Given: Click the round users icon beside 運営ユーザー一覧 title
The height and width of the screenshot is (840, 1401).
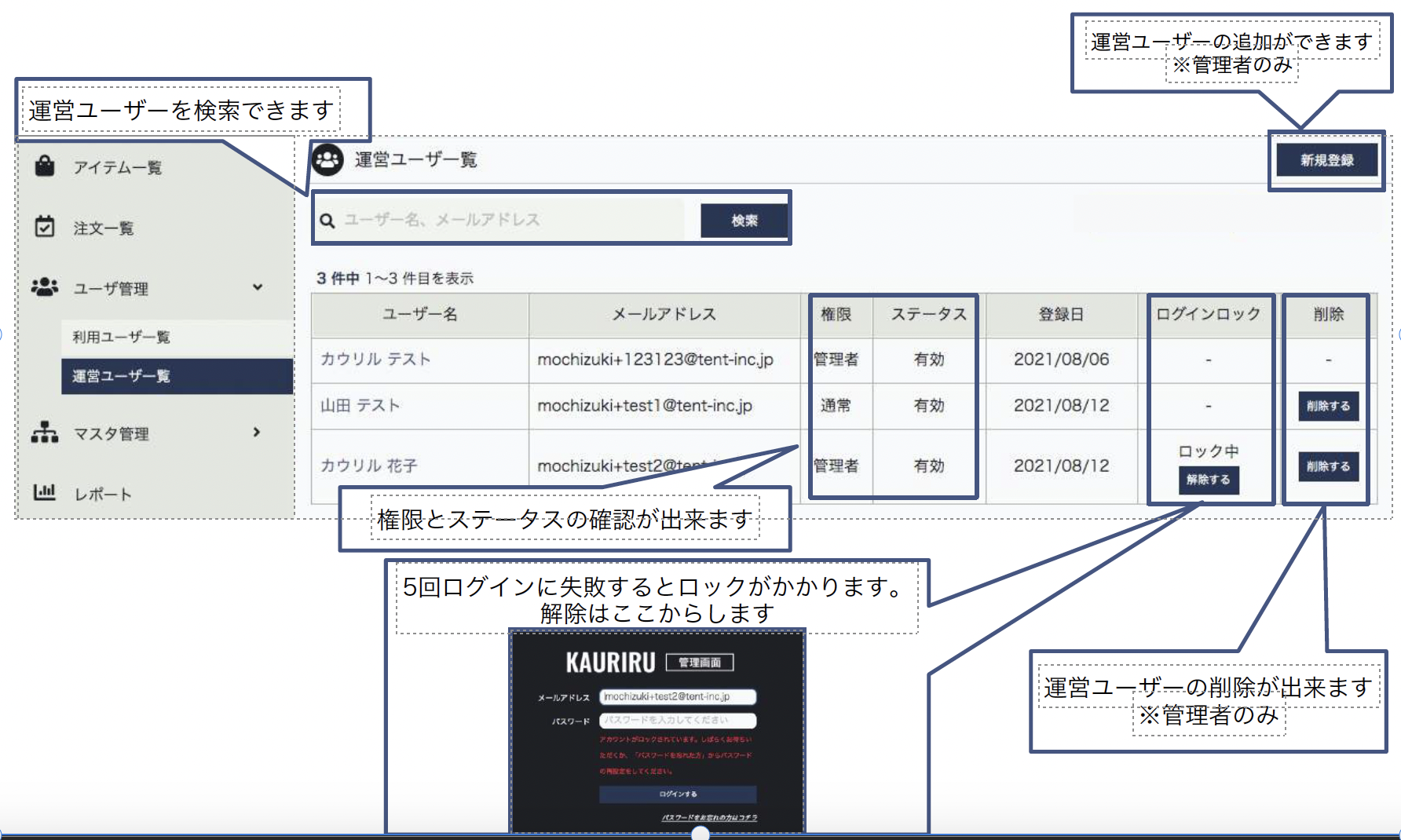Looking at the screenshot, I should 327,160.
